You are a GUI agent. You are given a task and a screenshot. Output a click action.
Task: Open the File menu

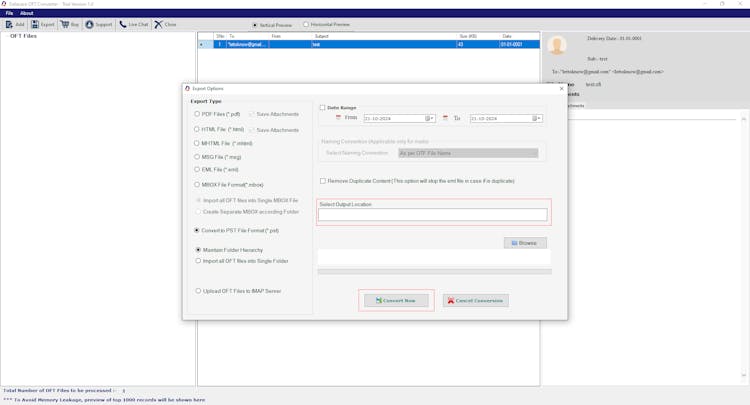[9, 13]
